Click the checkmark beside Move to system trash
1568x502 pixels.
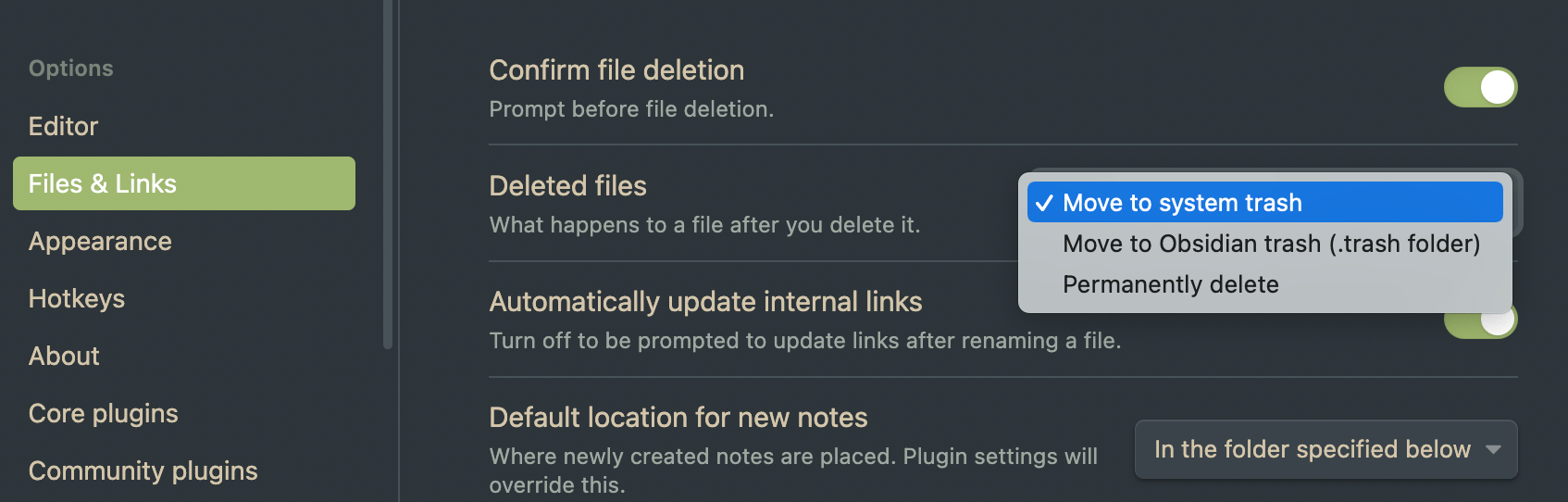coord(1044,203)
